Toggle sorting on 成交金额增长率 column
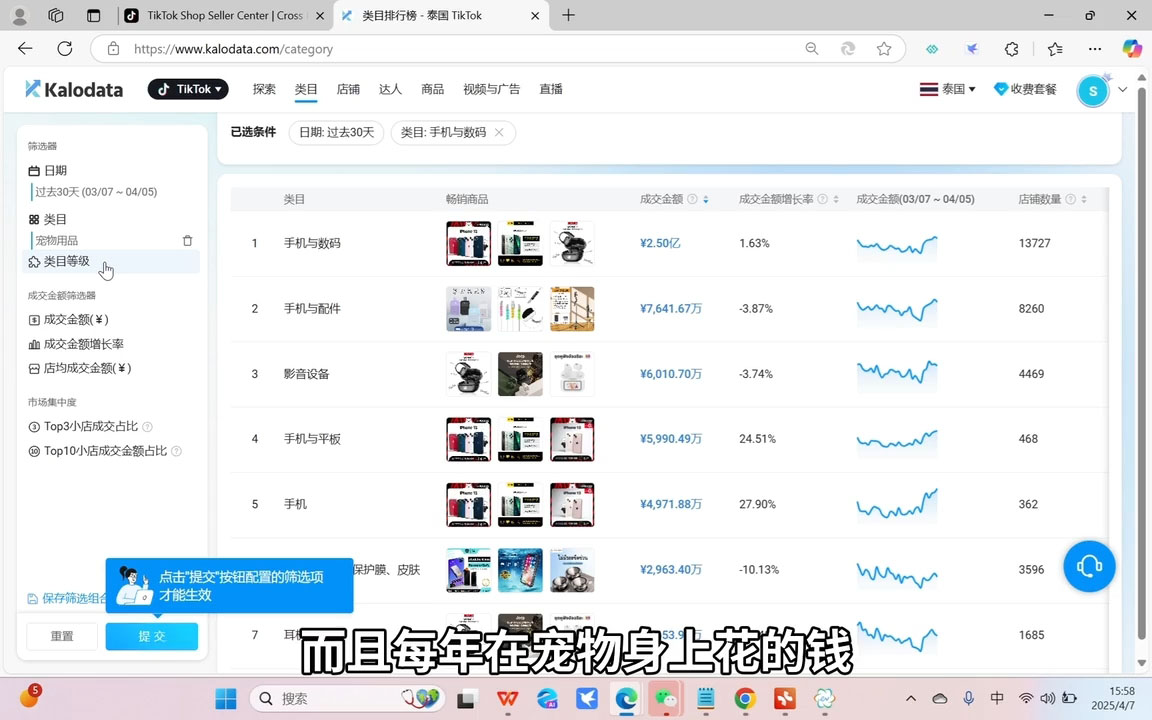 (834, 199)
